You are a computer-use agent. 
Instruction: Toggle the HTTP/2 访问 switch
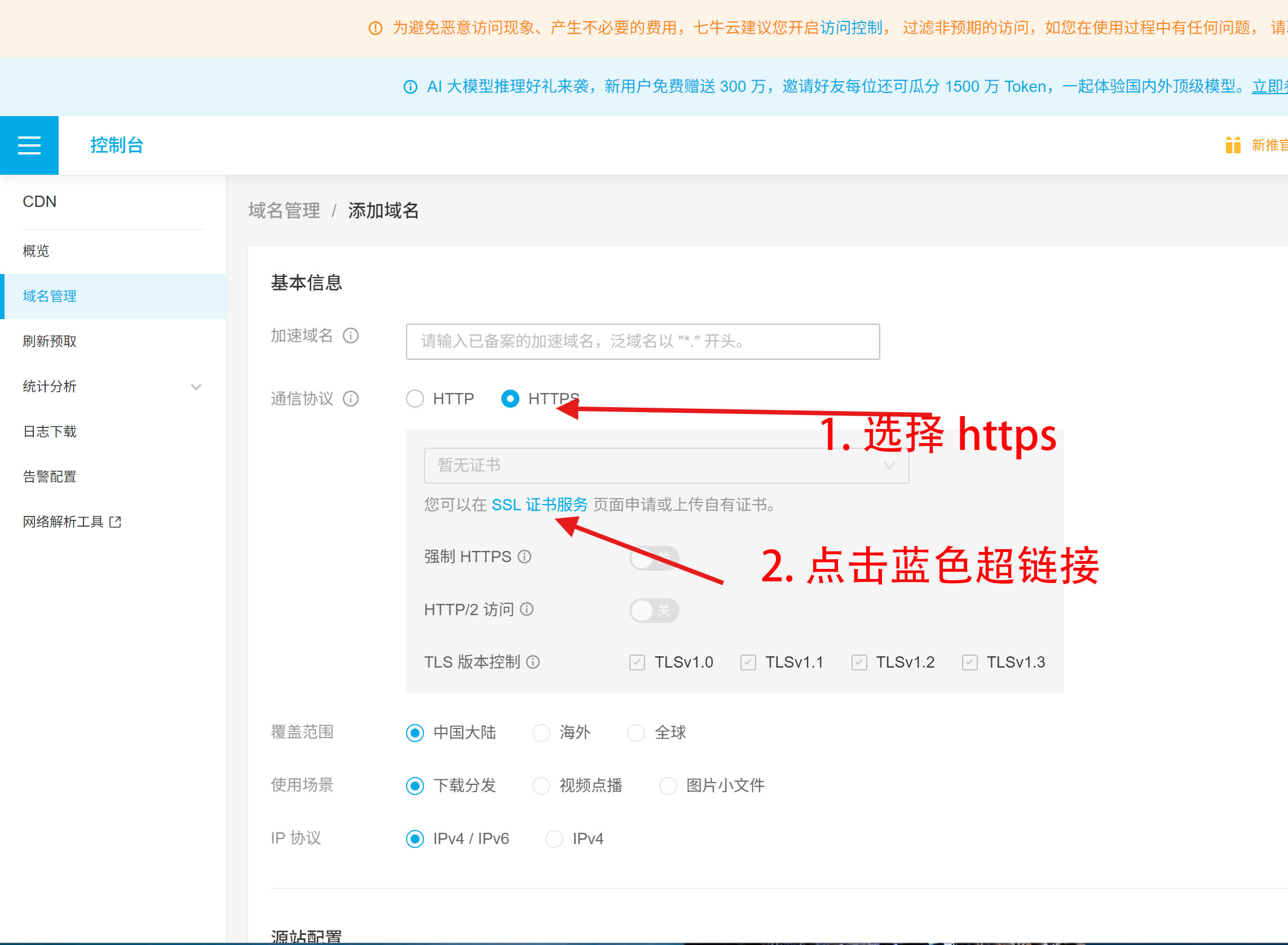654,611
